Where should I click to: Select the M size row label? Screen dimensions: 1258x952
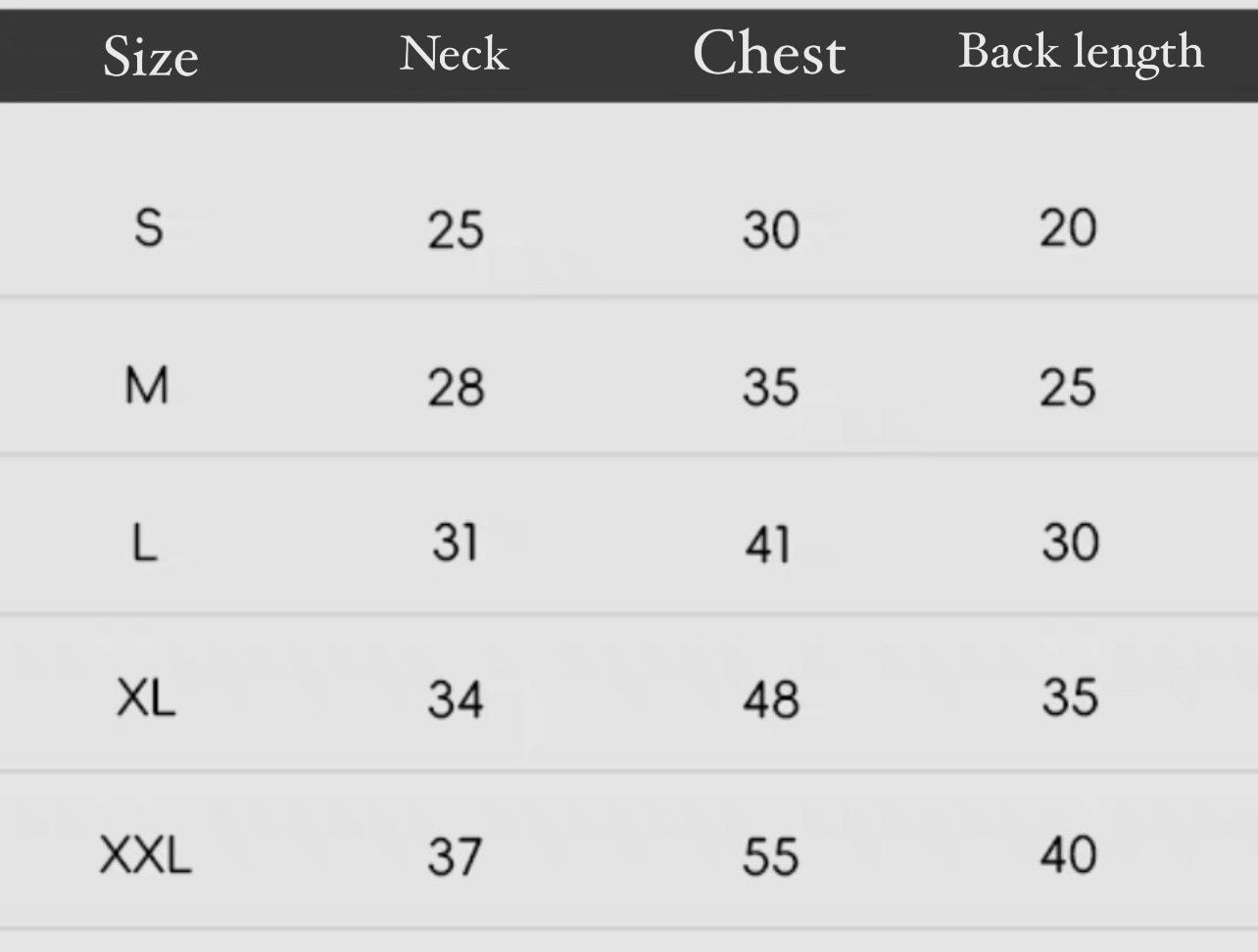point(147,385)
